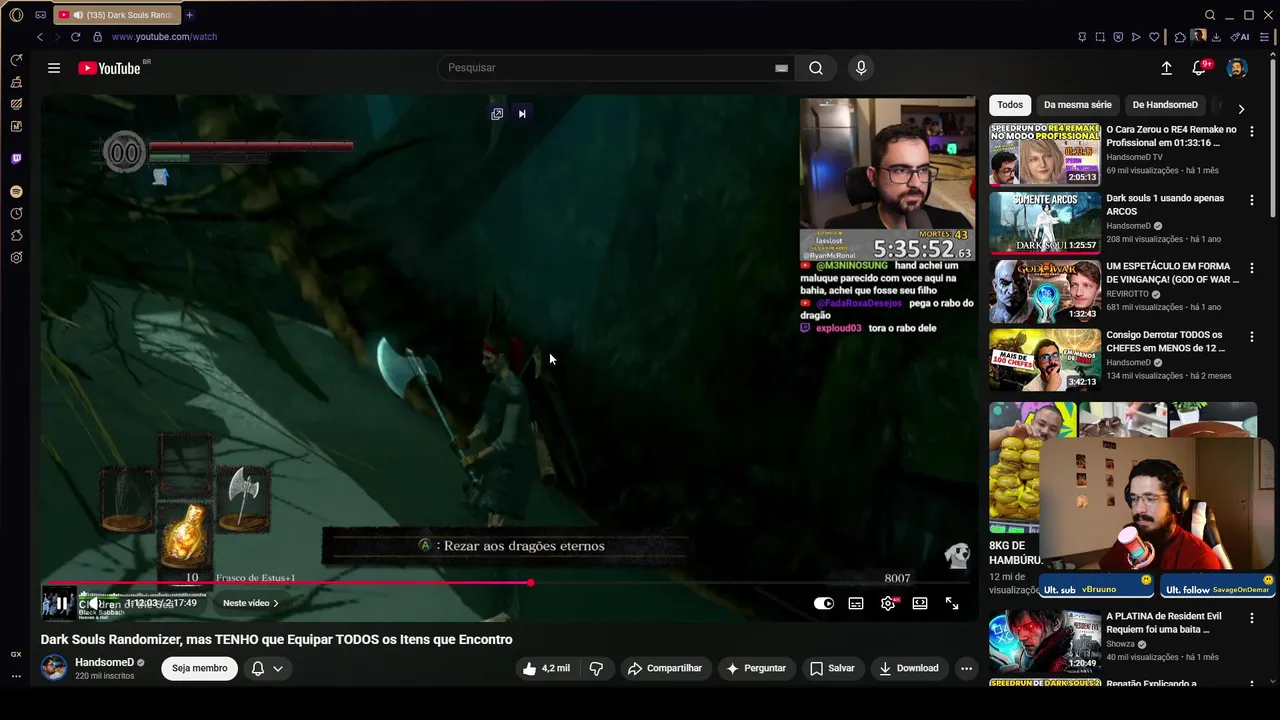The height and width of the screenshot is (720, 1280).
Task: Take snapshot with toolbar capture icon
Action: click(x=1100, y=37)
